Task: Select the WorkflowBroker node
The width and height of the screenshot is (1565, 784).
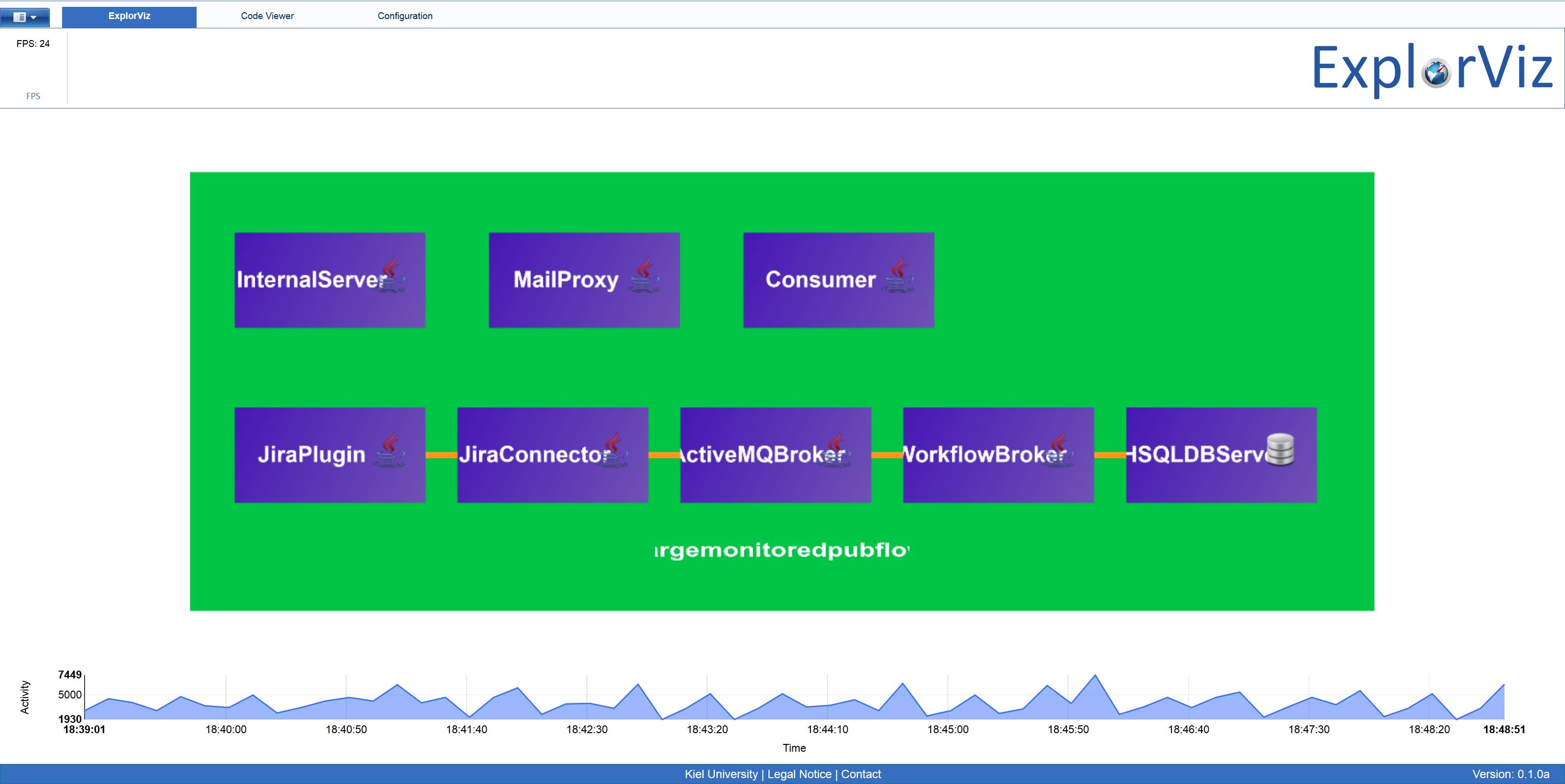Action: [x=999, y=455]
